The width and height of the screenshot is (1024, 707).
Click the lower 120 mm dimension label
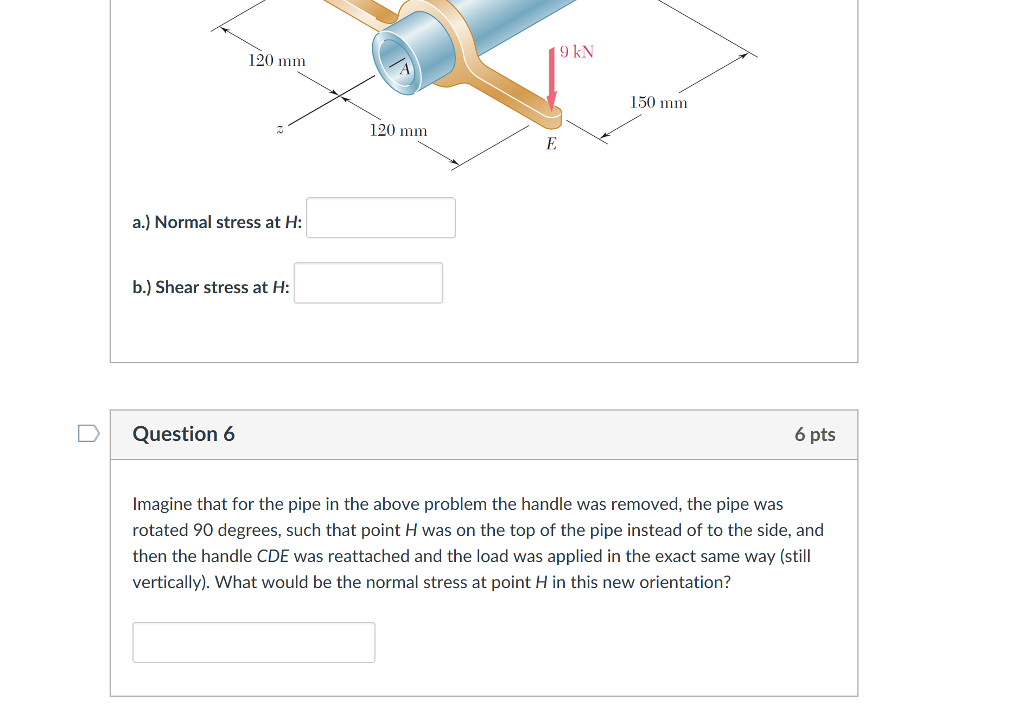click(398, 130)
